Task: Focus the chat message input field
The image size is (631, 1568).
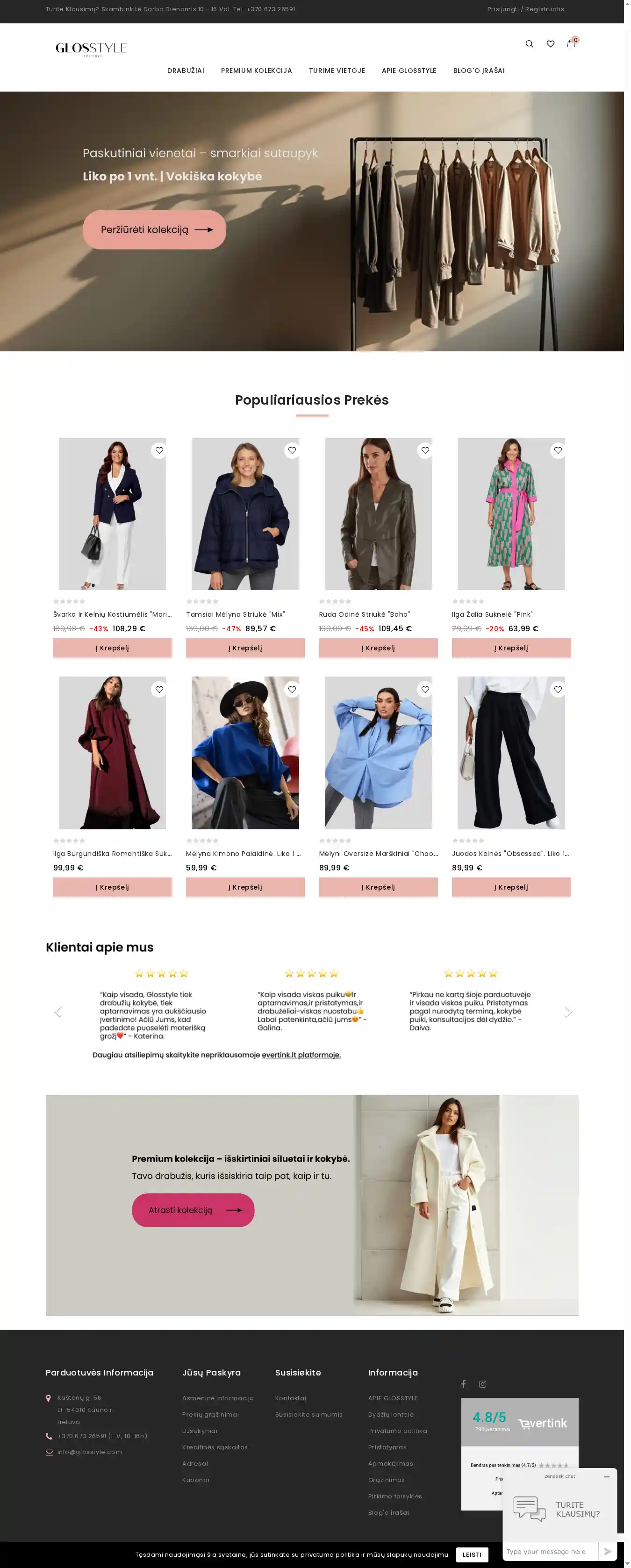Action: point(551,1551)
